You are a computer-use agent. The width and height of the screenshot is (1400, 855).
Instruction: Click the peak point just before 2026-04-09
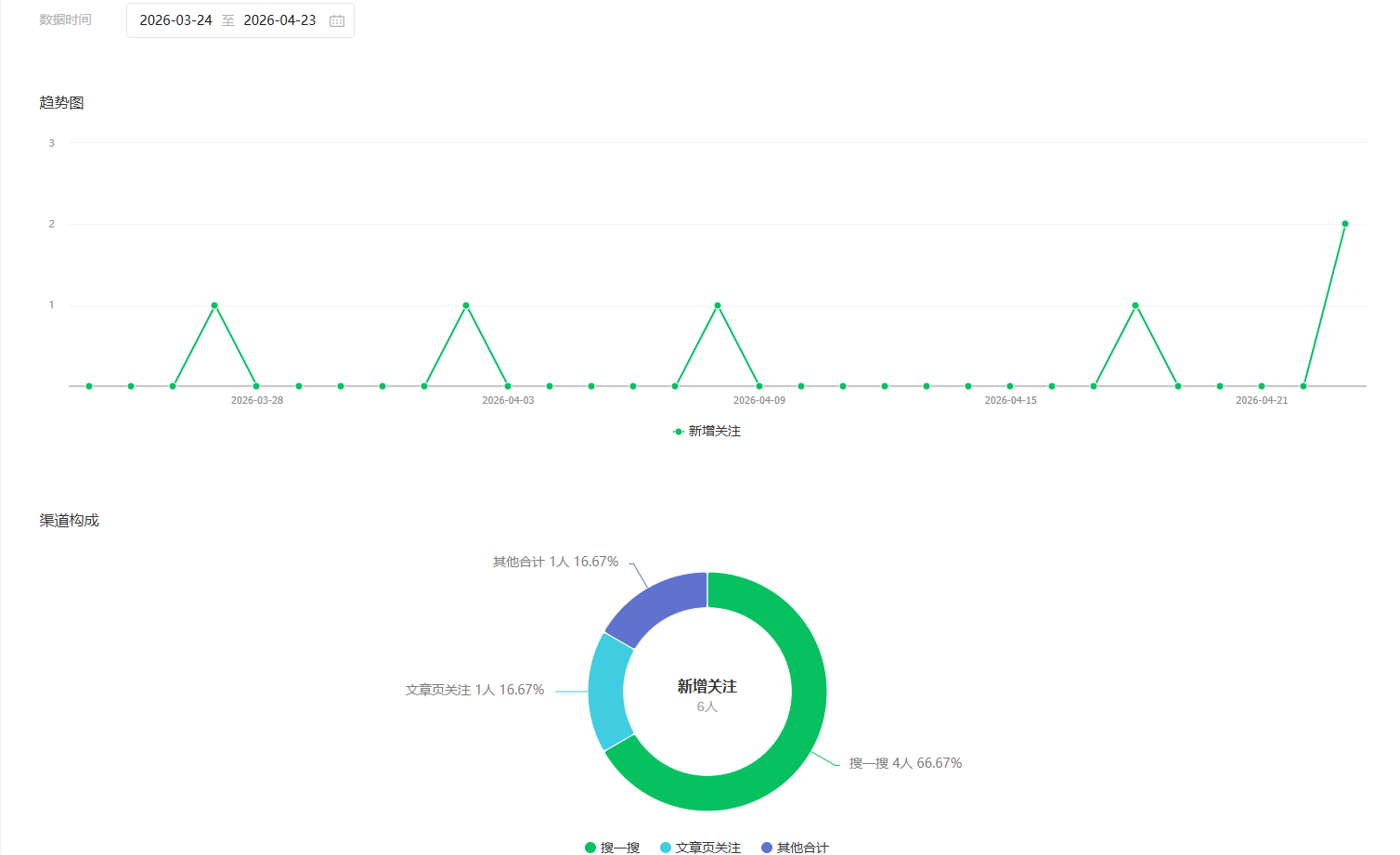point(718,305)
